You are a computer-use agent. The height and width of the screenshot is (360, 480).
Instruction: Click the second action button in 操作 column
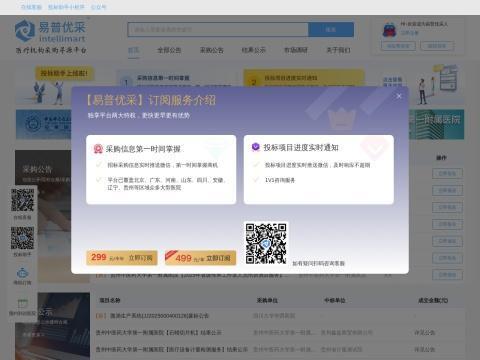tap(447, 191)
